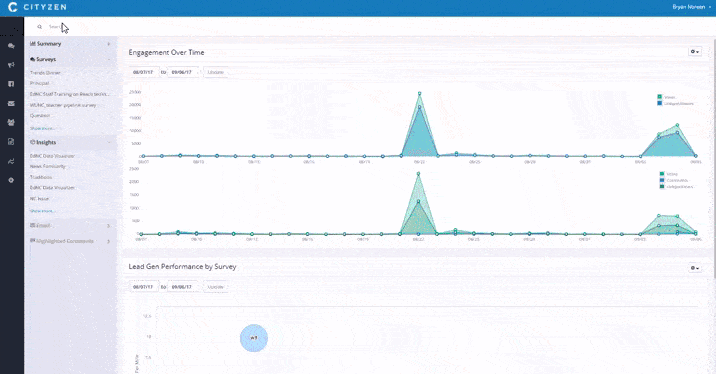This screenshot has width=716, height=374.
Task: Open the envelope email sidebar icon
Action: (11, 104)
